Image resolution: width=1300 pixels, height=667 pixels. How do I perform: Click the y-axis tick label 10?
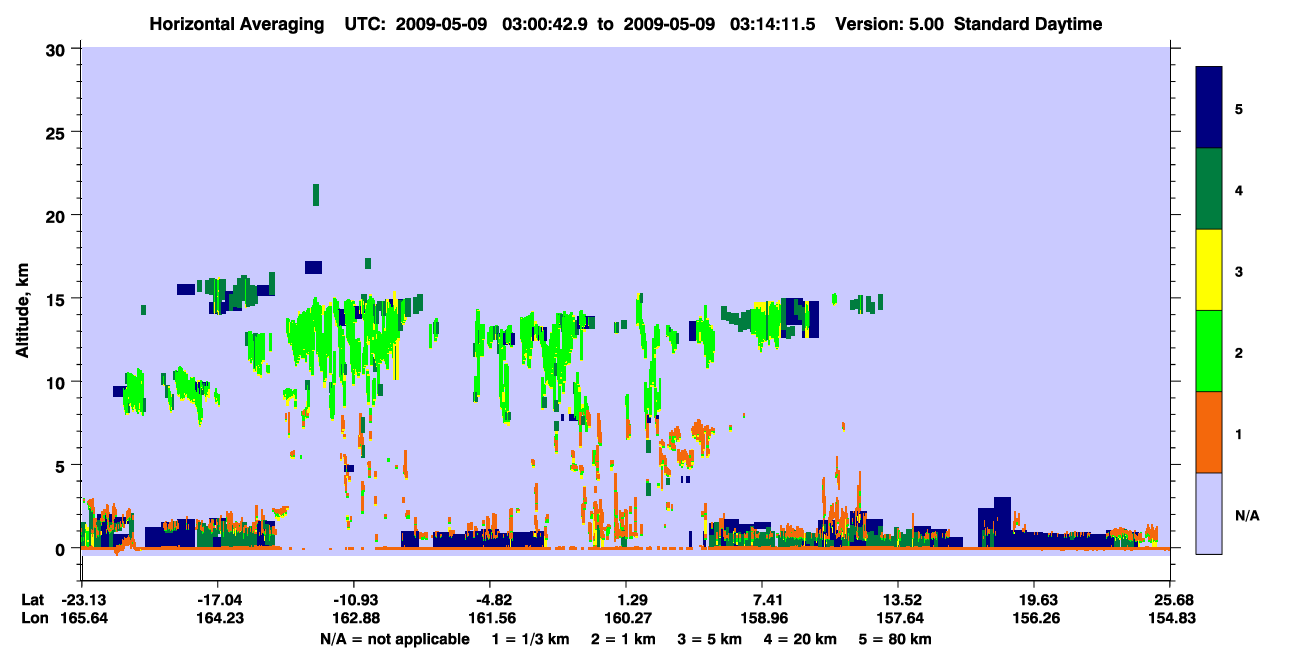(58, 382)
